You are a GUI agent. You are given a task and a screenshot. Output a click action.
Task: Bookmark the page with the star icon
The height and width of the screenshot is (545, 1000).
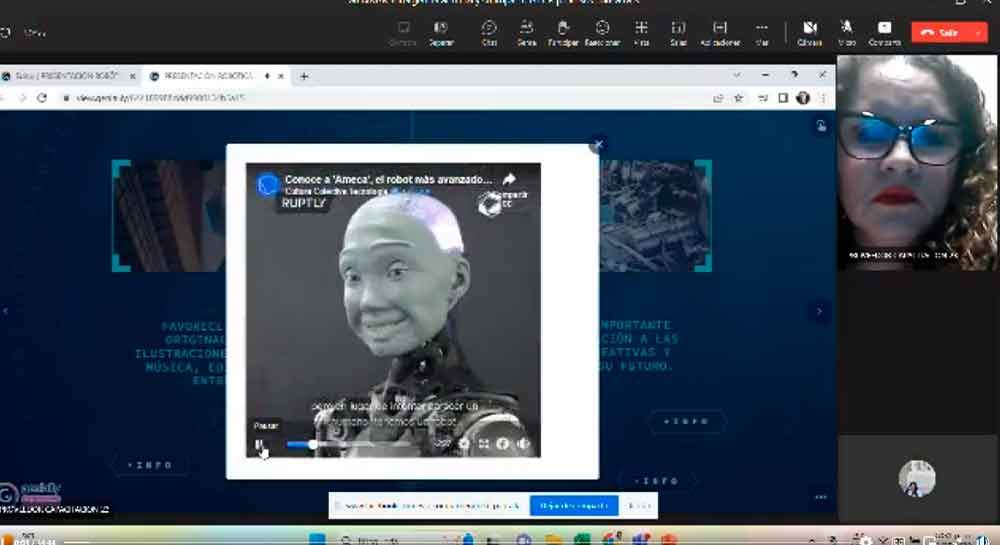pos(739,98)
